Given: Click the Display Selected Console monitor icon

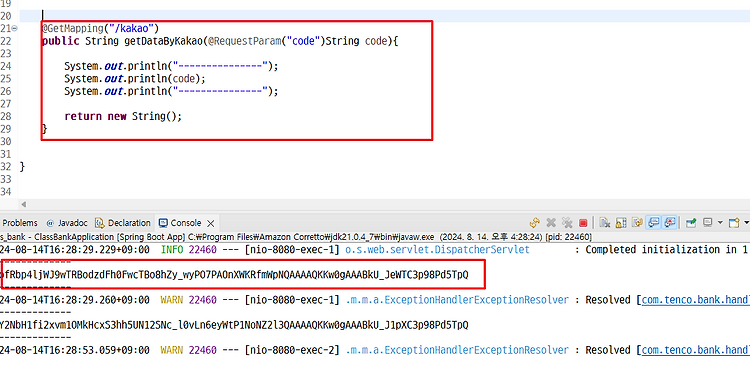Looking at the screenshot, I should 708,222.
